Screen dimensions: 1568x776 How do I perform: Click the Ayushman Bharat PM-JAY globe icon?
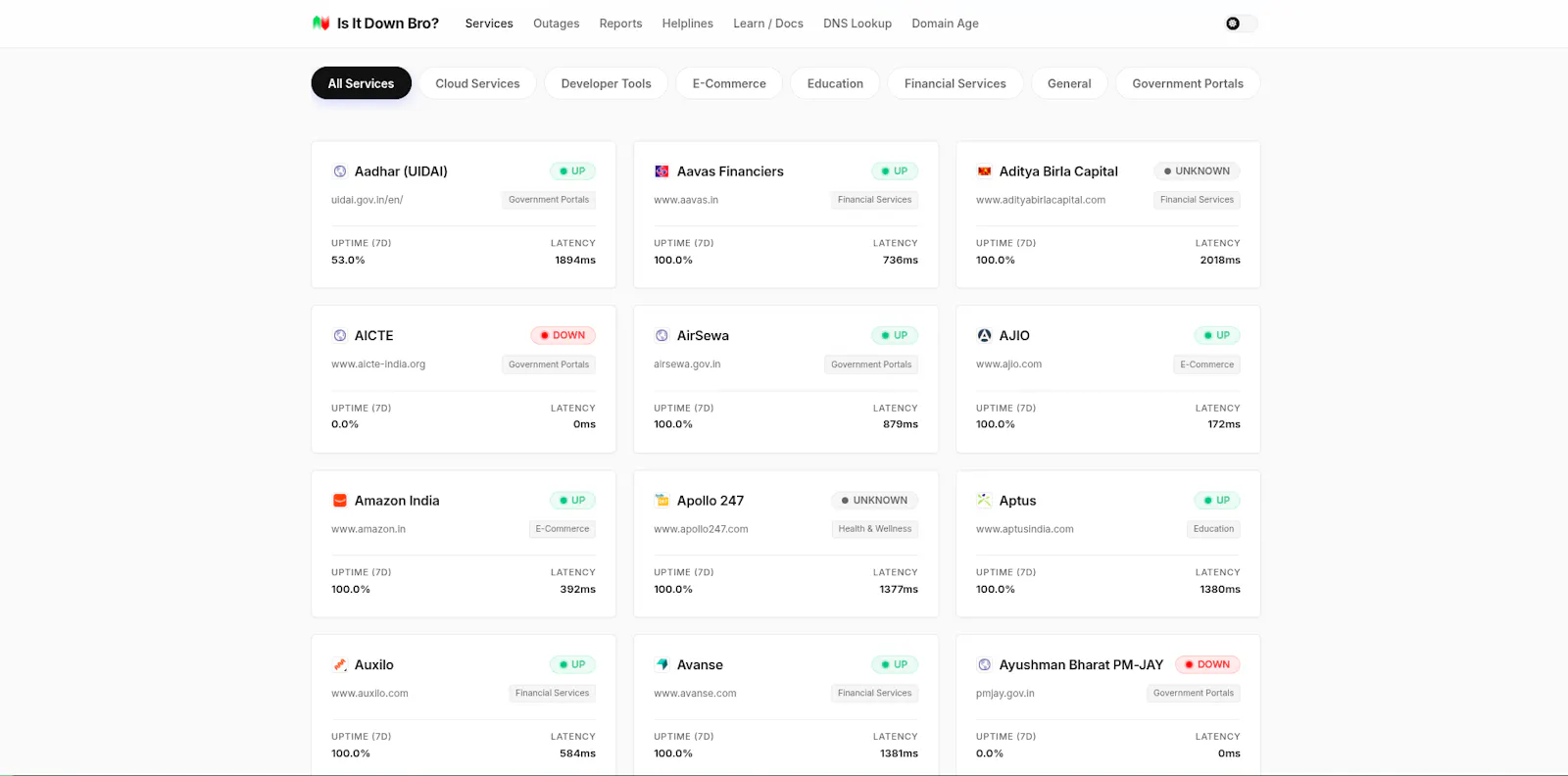click(984, 664)
